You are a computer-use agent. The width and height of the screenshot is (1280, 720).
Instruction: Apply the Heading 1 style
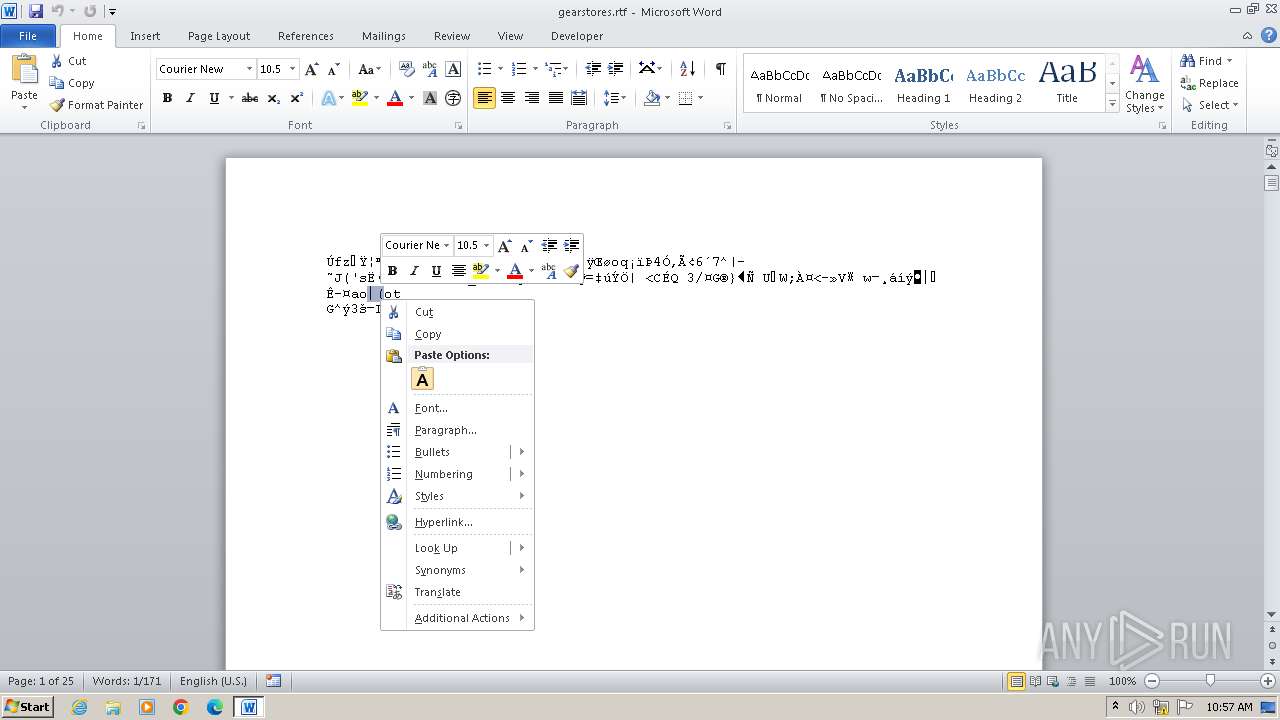[923, 83]
